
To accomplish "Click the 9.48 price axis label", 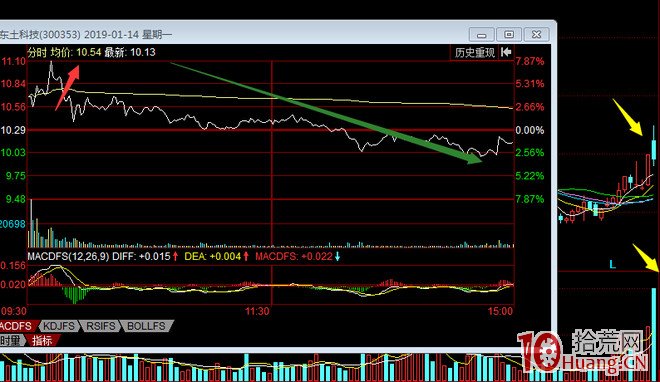I will (x=16, y=199).
